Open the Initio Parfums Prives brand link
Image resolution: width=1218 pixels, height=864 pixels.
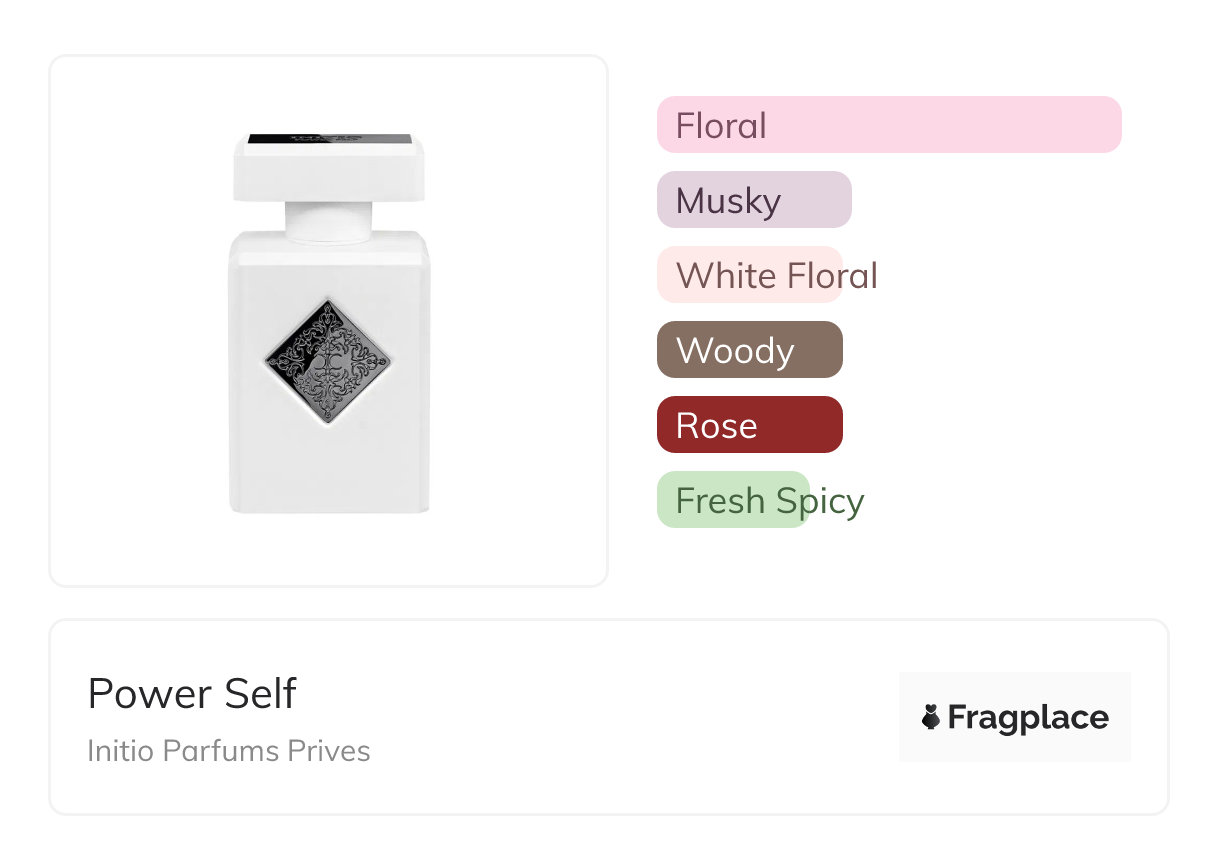229,751
